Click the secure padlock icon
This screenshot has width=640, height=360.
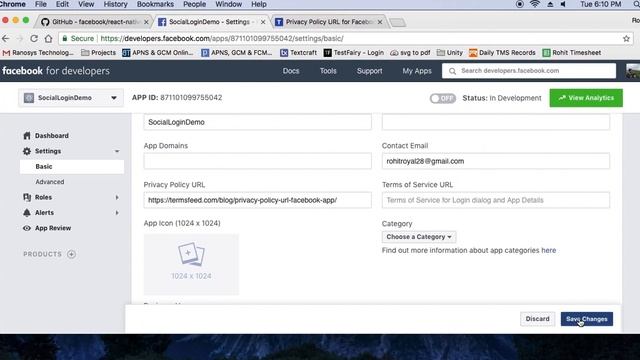coord(64,38)
